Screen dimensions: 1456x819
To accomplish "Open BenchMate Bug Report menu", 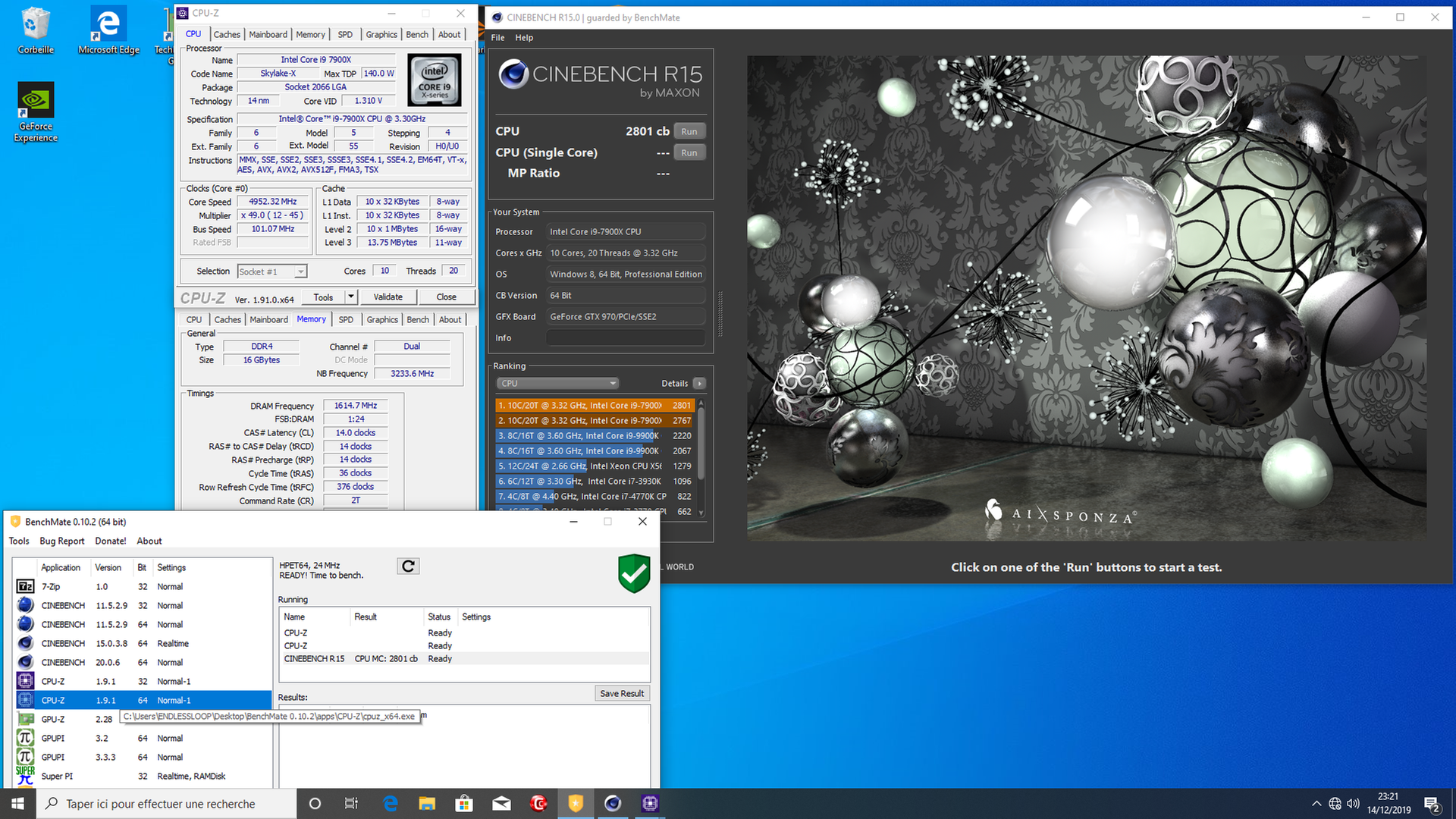I will (x=62, y=541).
